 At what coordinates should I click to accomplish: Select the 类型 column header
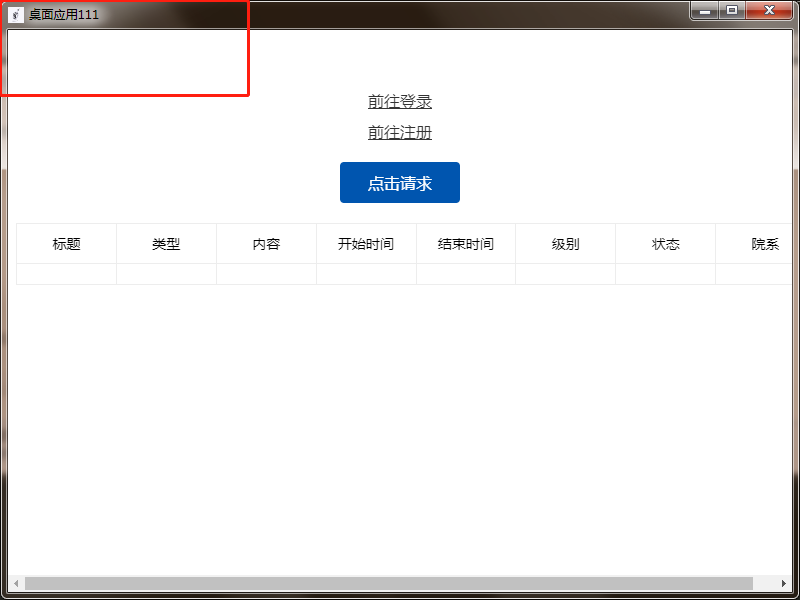click(166, 244)
